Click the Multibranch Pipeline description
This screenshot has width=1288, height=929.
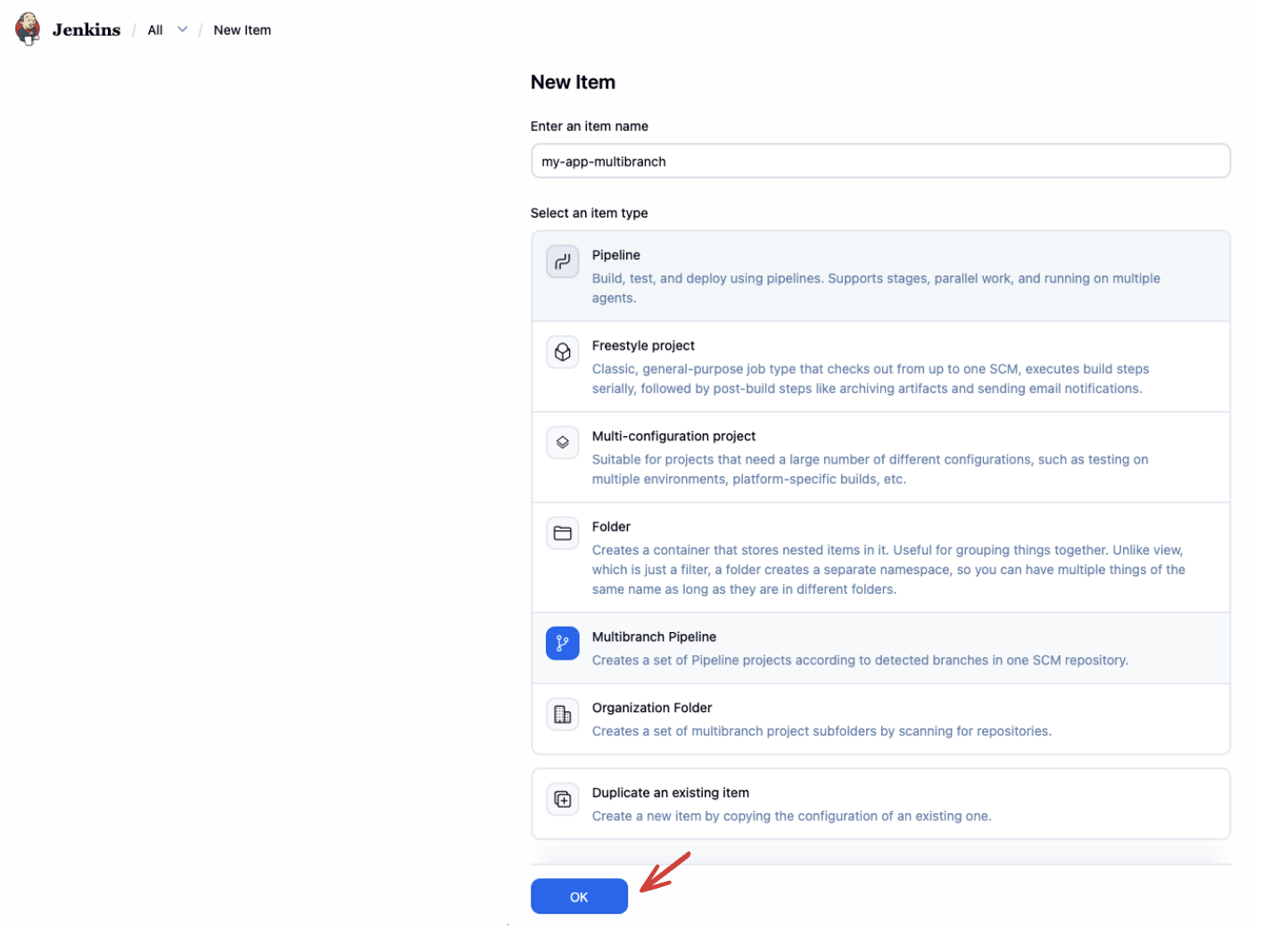(x=860, y=661)
